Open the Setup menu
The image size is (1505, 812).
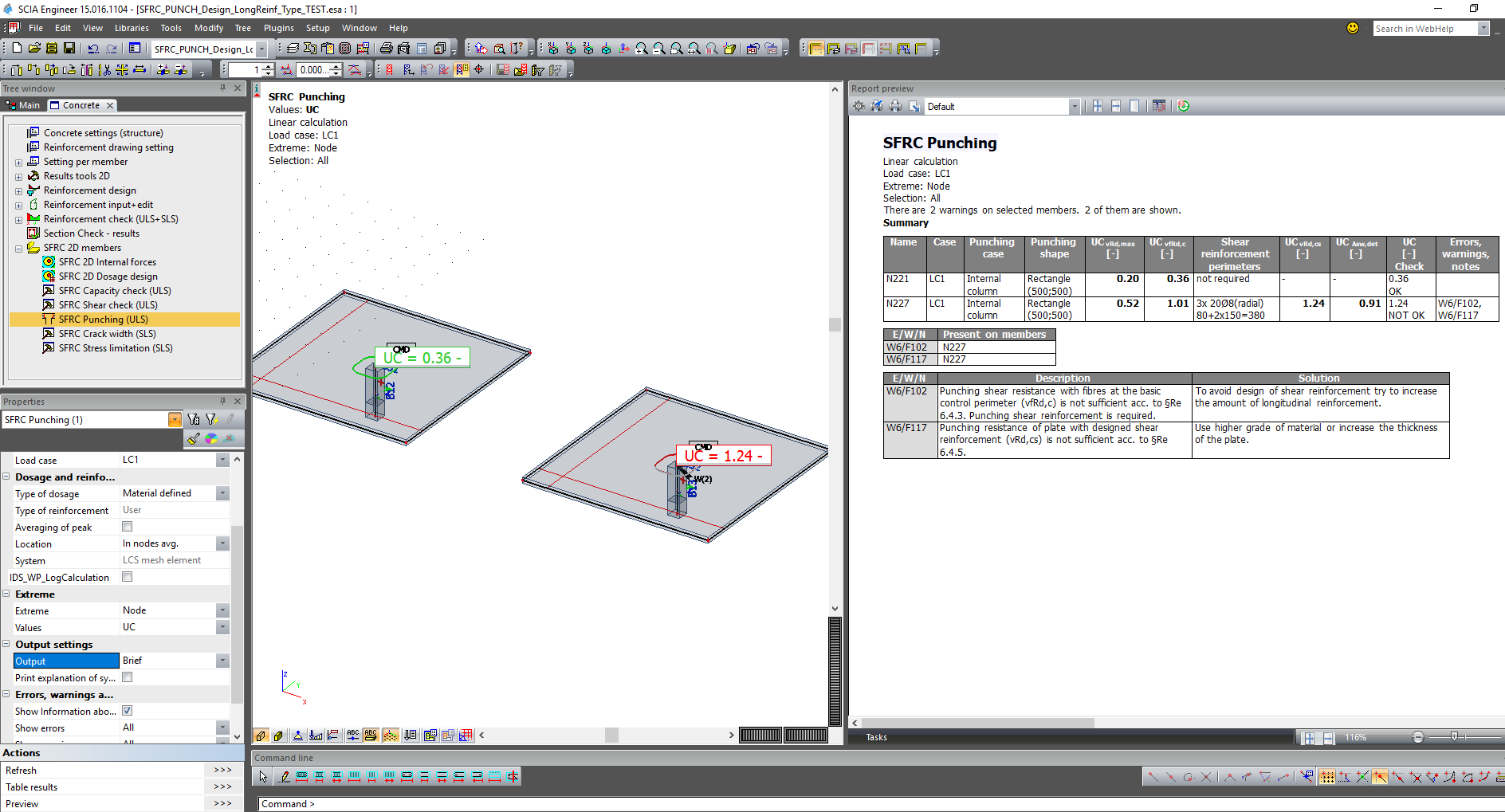(317, 28)
